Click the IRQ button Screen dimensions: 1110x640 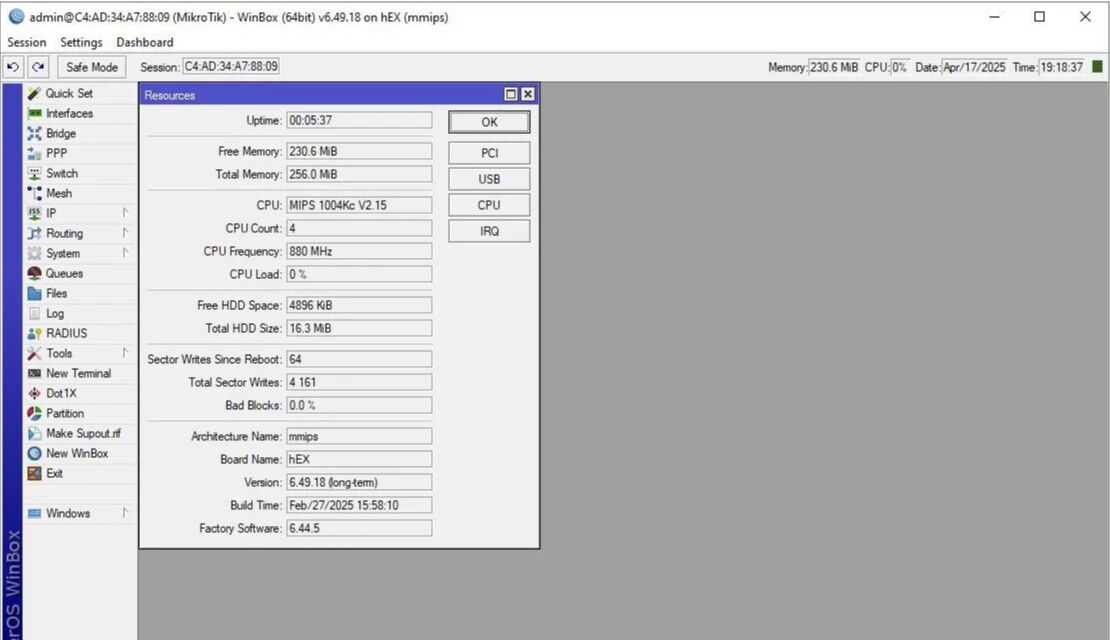click(489, 232)
